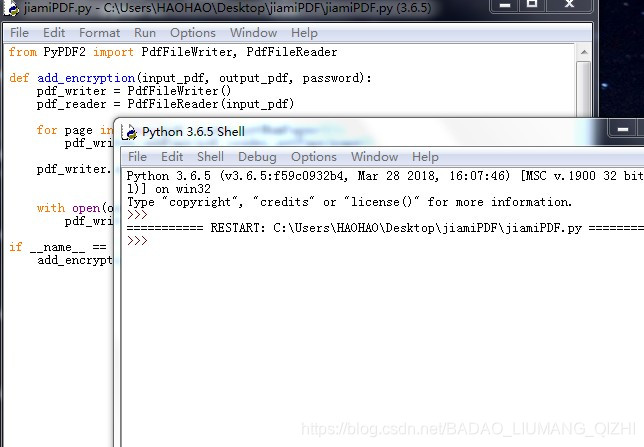644x447 pixels.
Task: Click editor scrollbar up arrow
Action: (x=584, y=52)
